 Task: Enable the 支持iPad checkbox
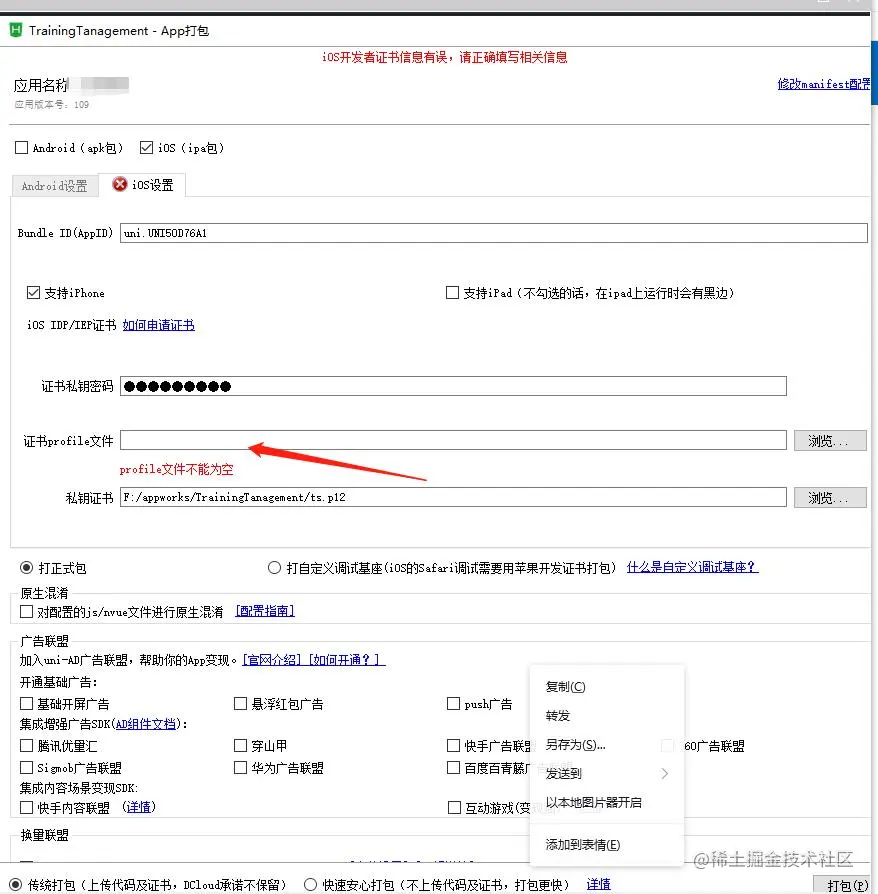(x=452, y=293)
